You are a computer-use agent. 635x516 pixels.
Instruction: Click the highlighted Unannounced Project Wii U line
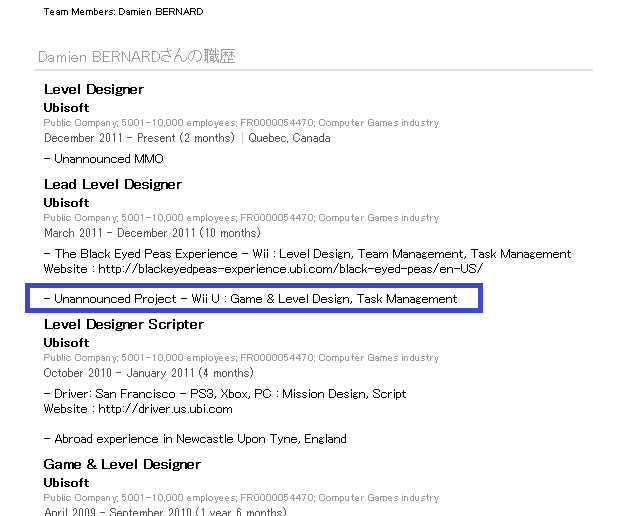[x=251, y=299]
